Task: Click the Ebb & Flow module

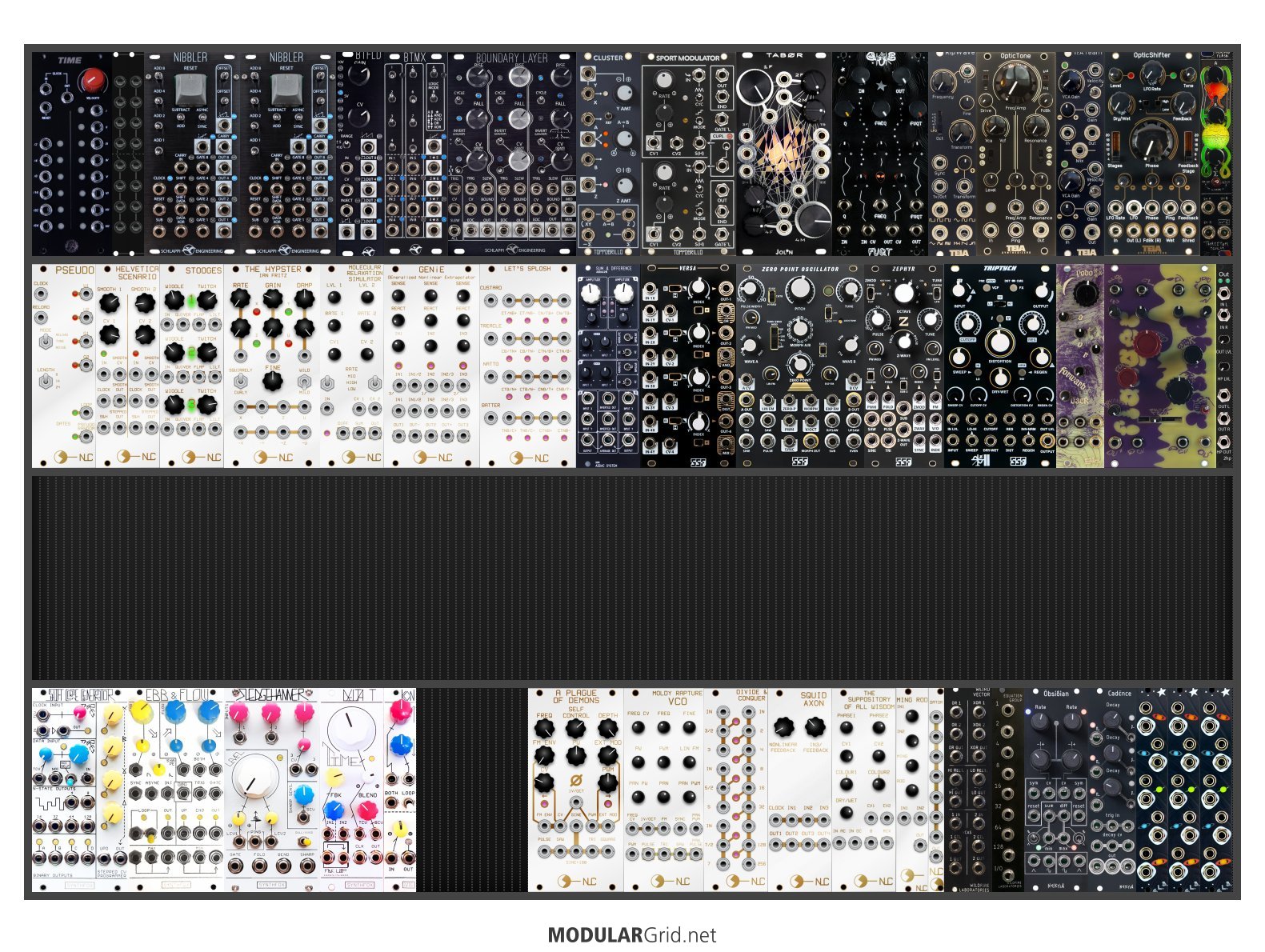Action: (x=176, y=790)
